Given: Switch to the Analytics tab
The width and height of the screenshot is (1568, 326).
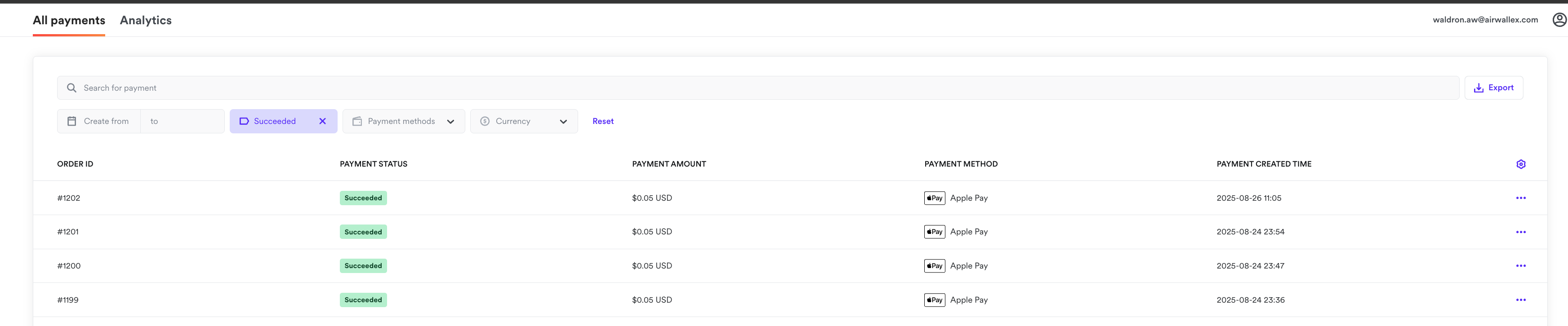Looking at the screenshot, I should [x=146, y=20].
